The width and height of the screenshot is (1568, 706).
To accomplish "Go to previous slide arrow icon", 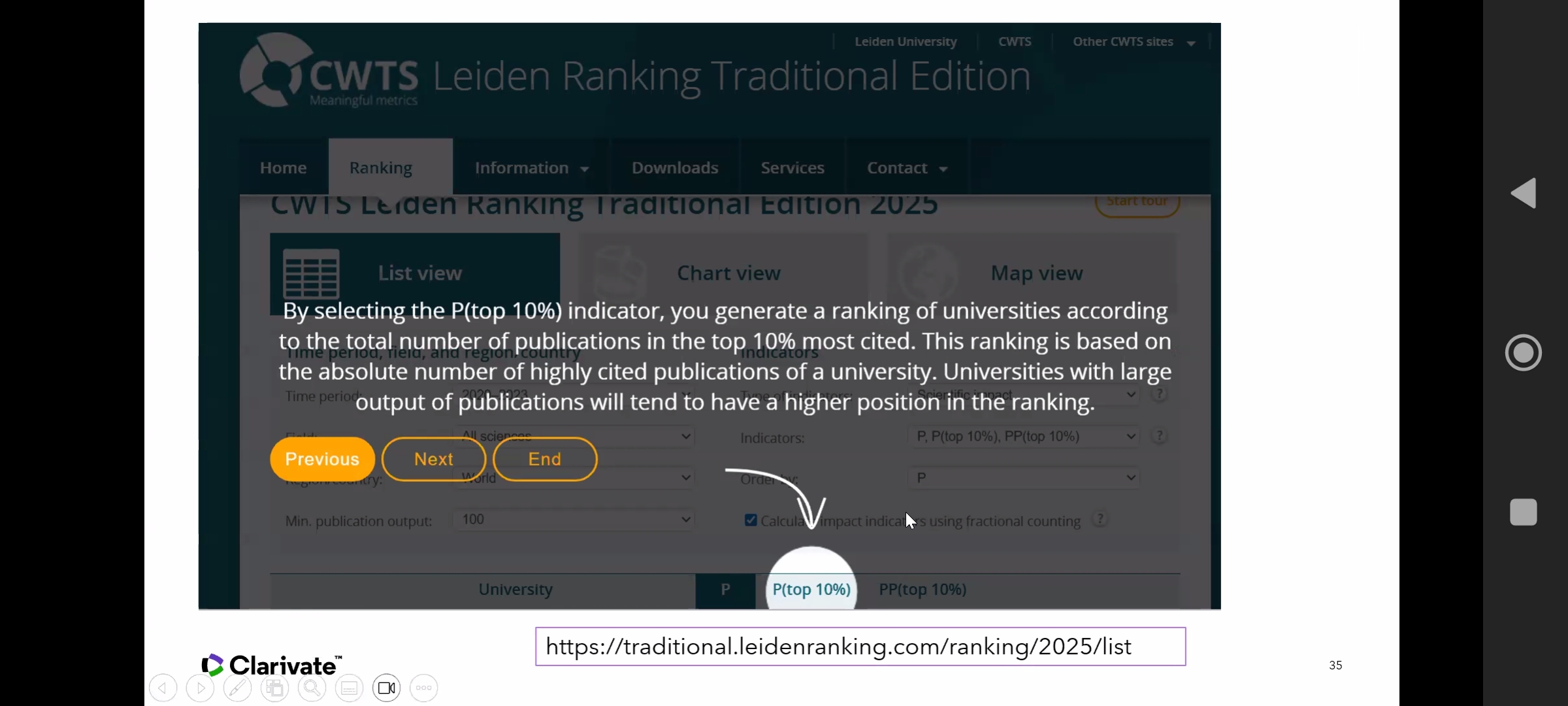I will click(163, 688).
